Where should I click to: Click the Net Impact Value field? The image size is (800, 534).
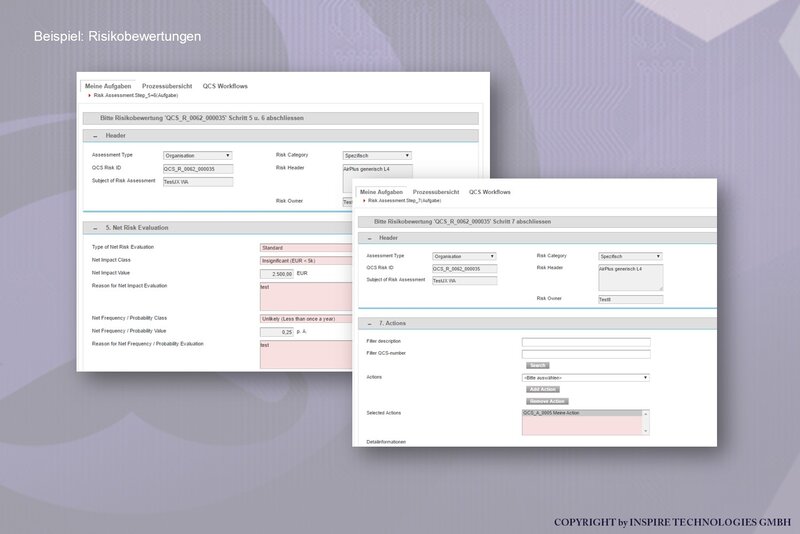[277, 274]
